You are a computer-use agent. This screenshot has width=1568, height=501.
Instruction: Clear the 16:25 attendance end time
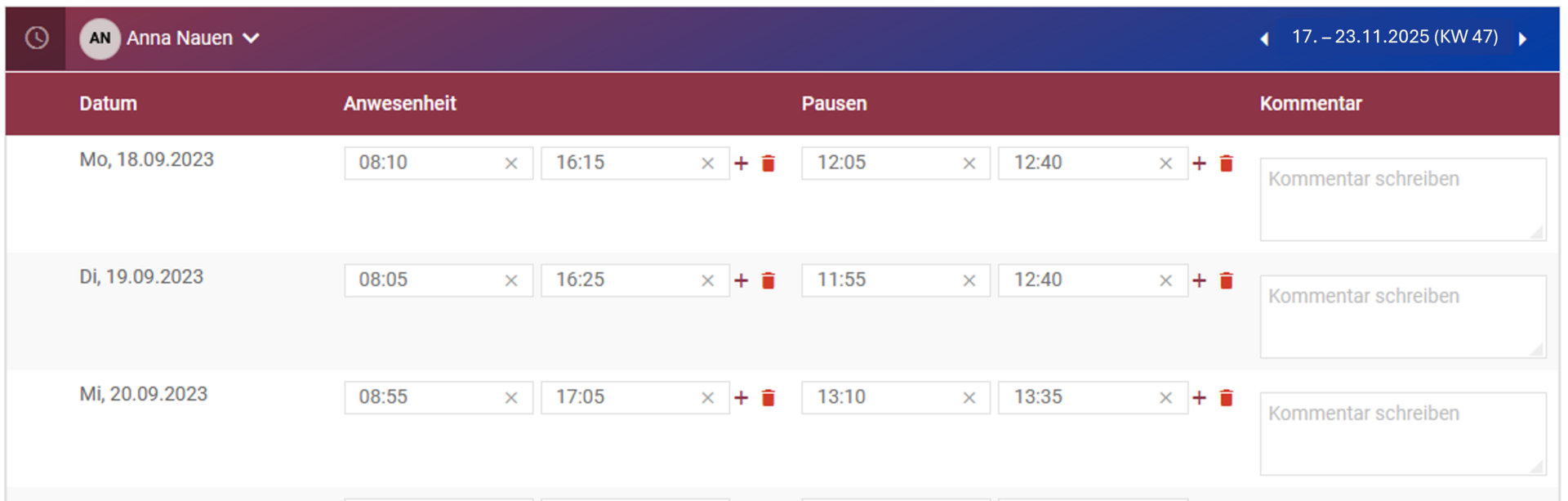point(707,280)
